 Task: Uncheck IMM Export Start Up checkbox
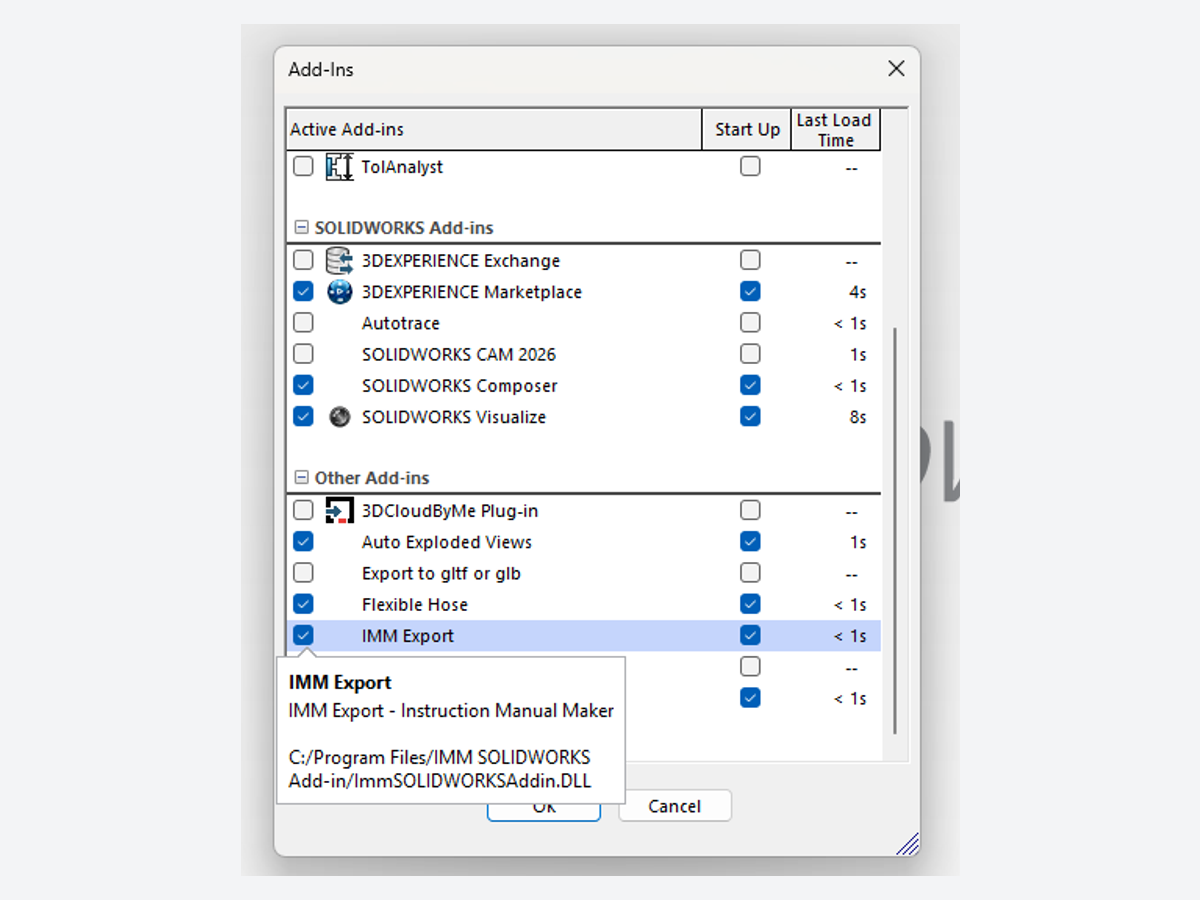coord(750,635)
